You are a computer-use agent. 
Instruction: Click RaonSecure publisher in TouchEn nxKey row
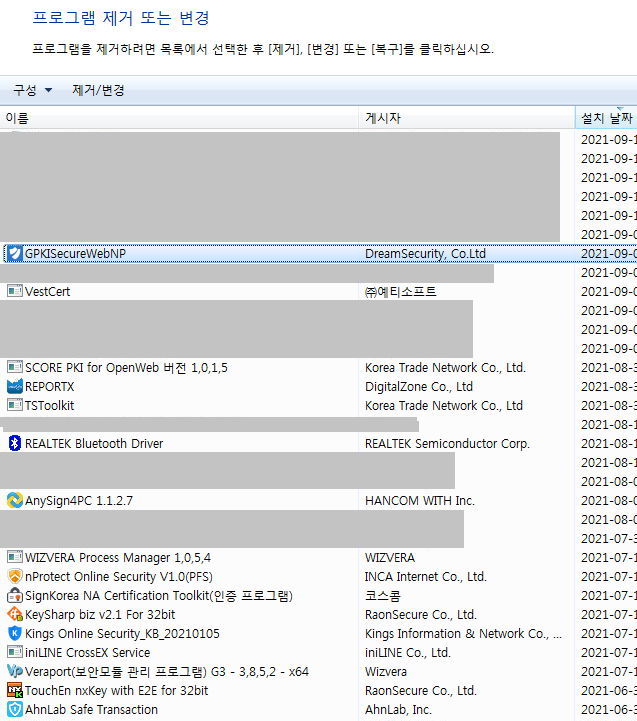point(420,691)
